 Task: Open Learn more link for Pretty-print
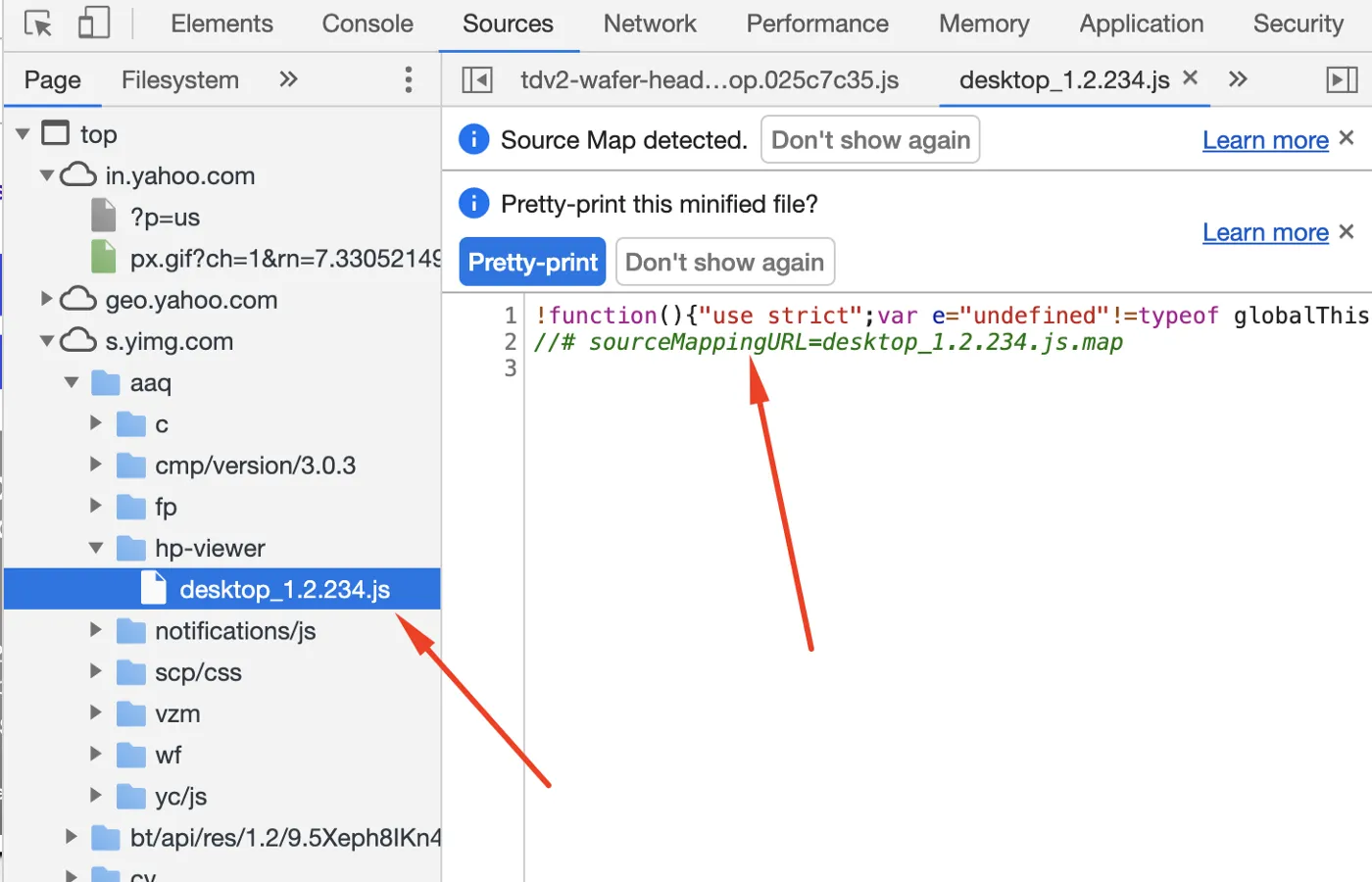1265,232
